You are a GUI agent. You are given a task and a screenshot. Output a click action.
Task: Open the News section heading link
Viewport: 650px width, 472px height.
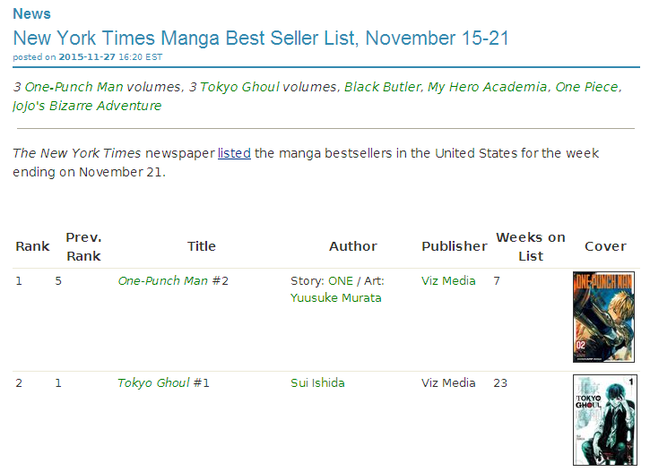(32, 14)
